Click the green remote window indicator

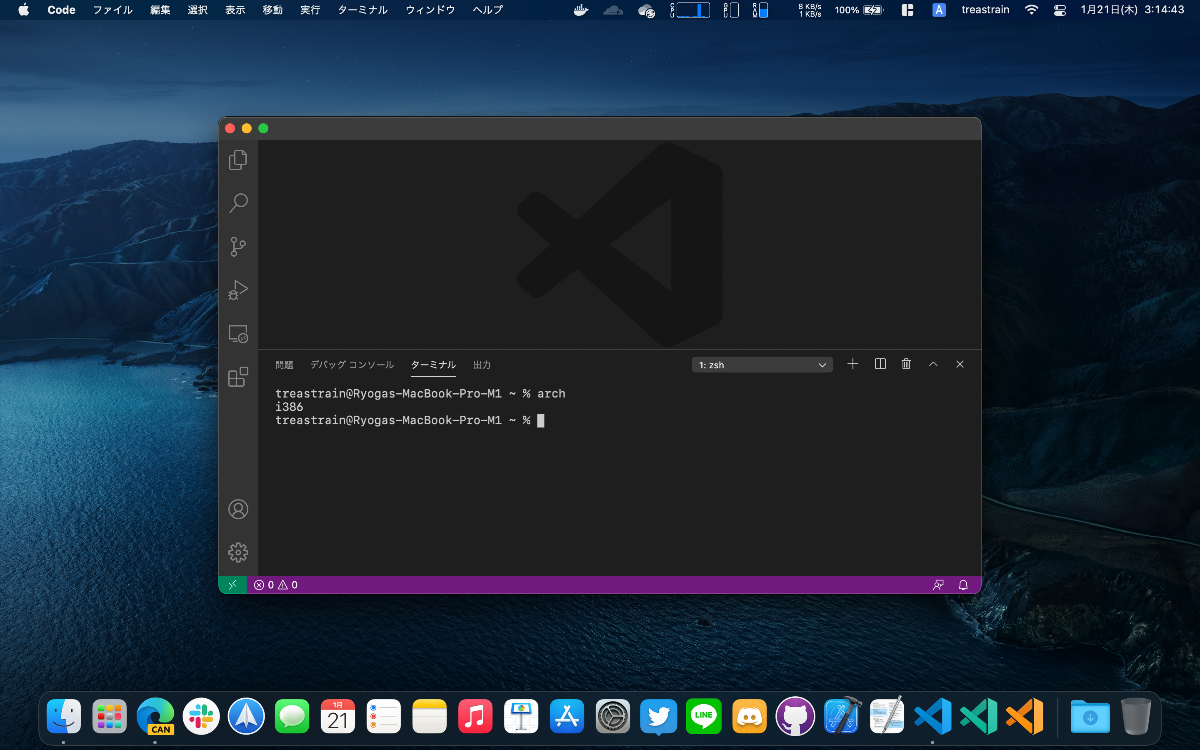232,585
